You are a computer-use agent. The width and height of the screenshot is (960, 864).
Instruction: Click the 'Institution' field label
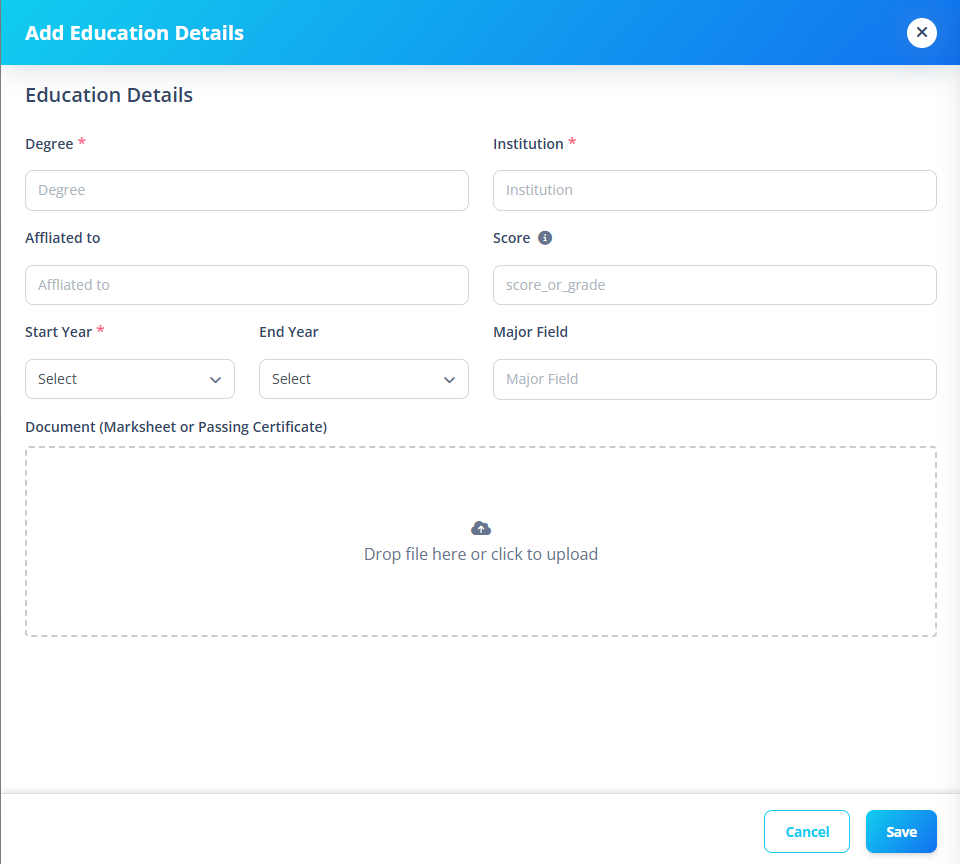coord(528,144)
